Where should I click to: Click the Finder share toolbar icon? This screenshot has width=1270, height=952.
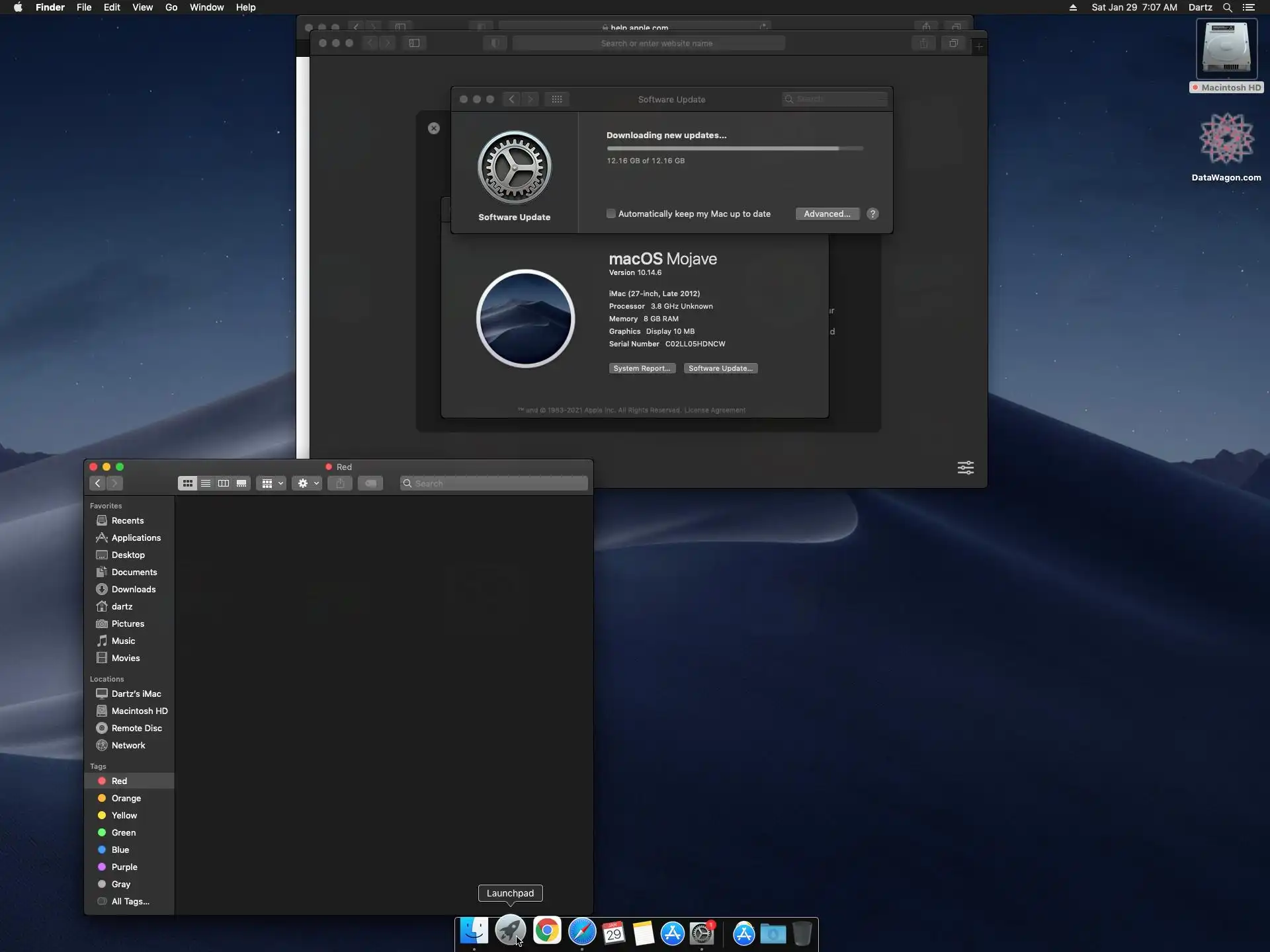(340, 483)
